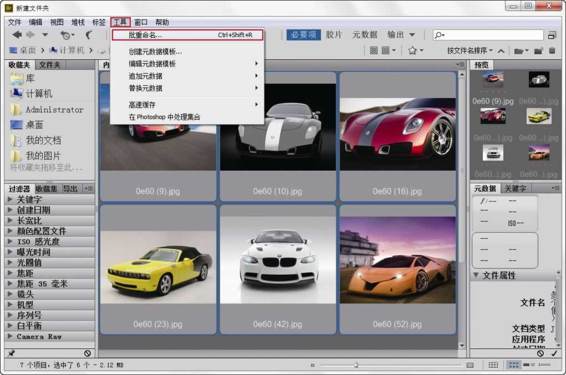Choose 在 Photoshop 中处理集合

pyautogui.click(x=187, y=117)
